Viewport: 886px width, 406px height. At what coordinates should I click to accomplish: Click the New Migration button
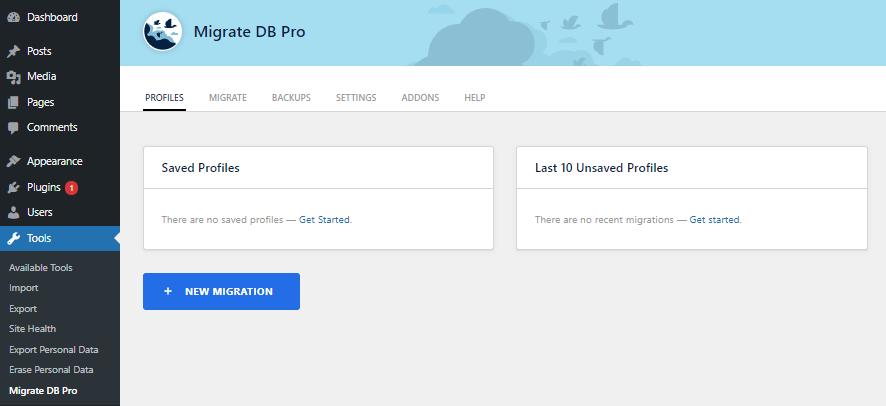222,291
